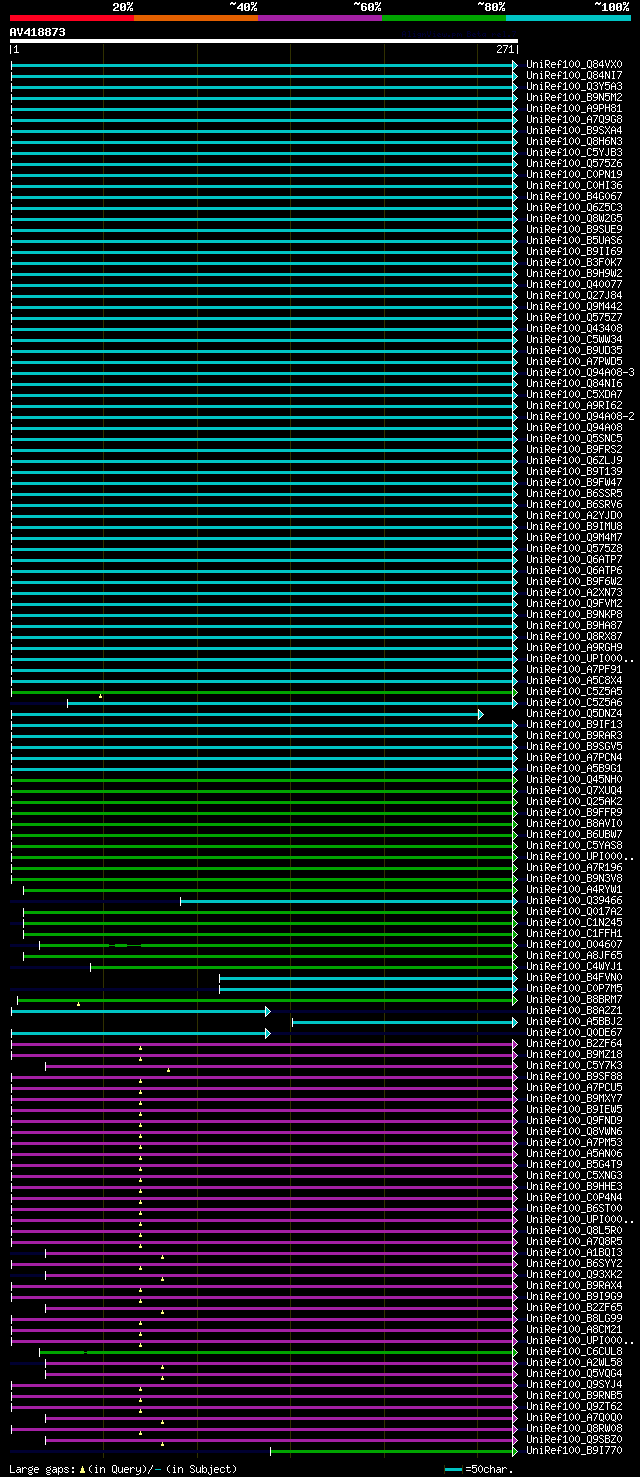Select hit label UniRef100_Q45NH0
Screen dimensions: 640x1477
(573, 779)
